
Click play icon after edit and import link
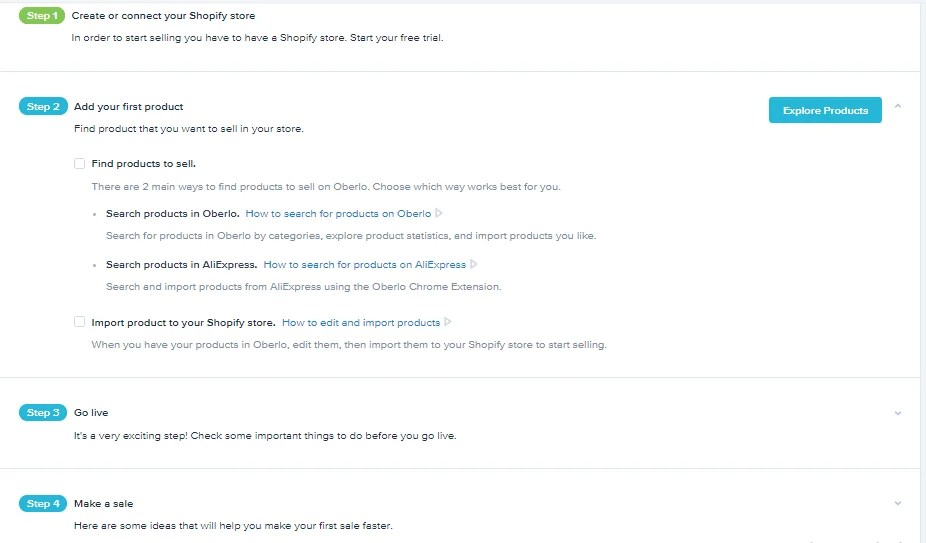pyautogui.click(x=448, y=322)
